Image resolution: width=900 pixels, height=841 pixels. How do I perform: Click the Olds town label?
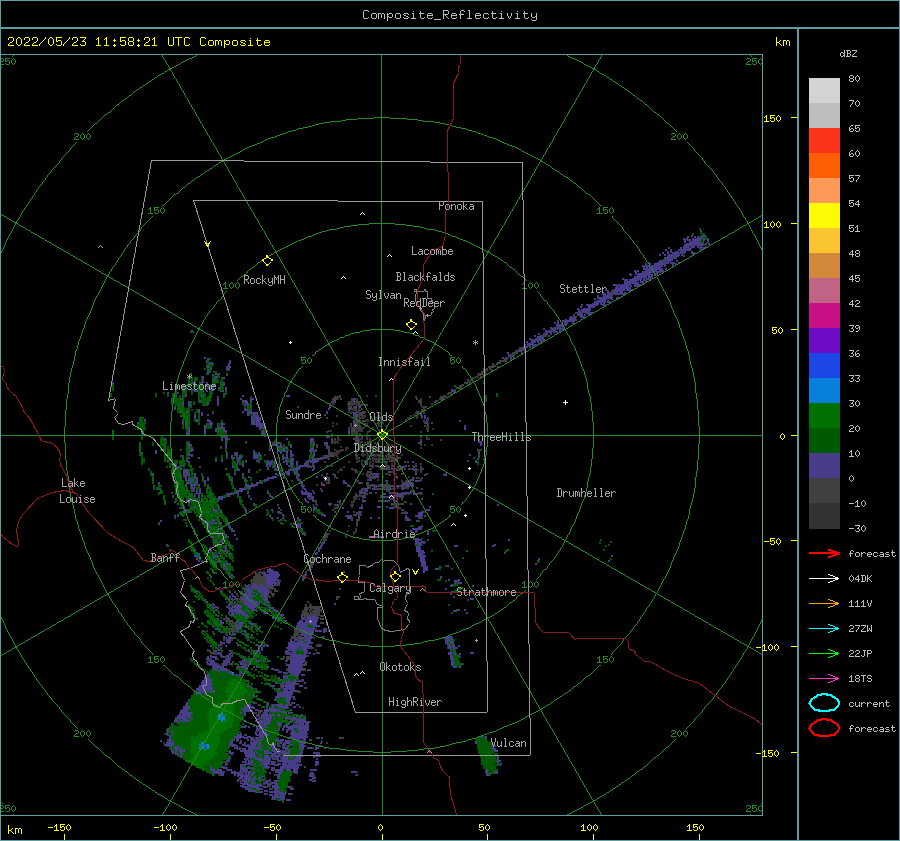click(x=381, y=417)
